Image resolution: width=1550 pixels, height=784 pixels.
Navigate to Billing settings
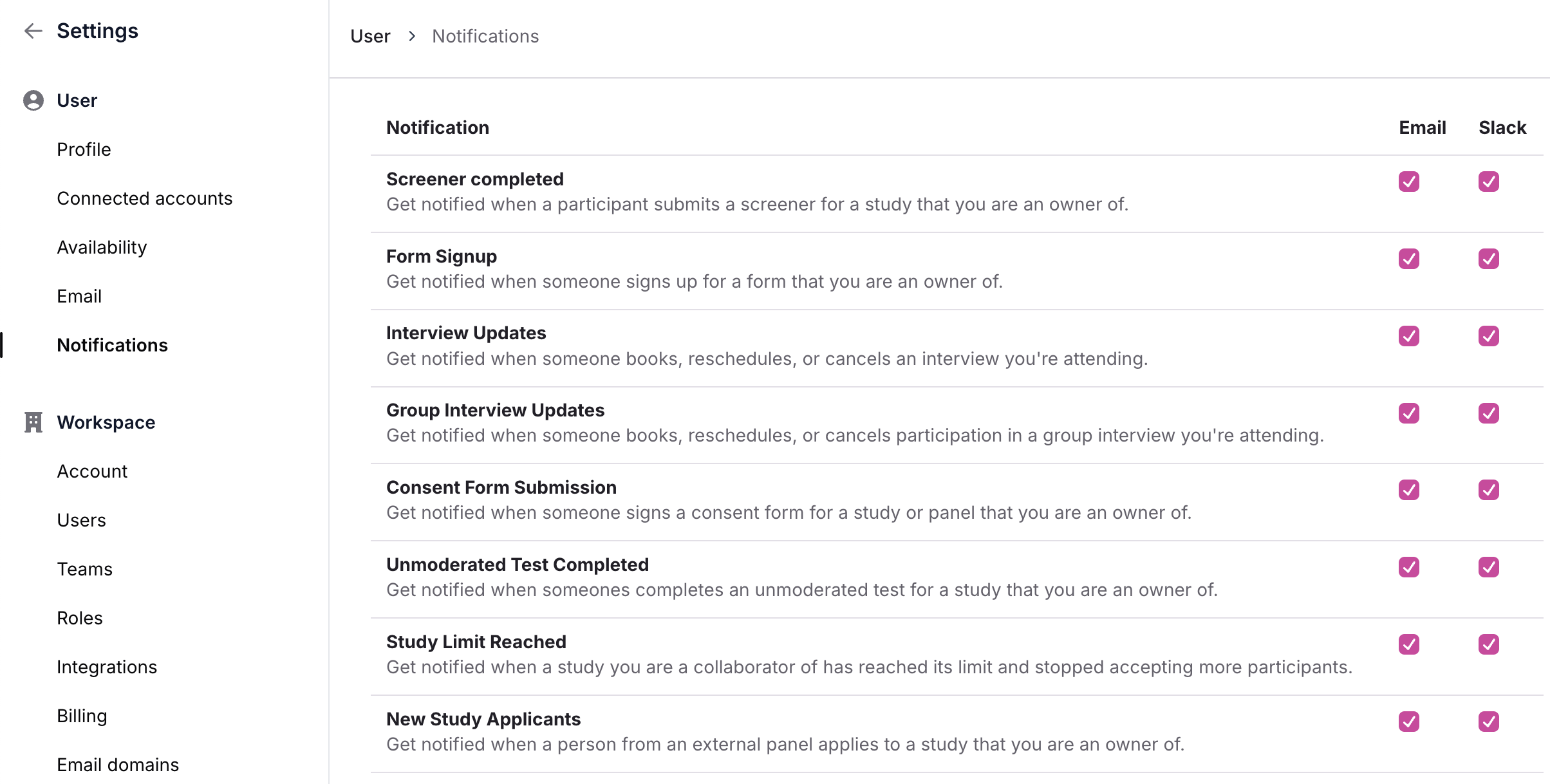coord(82,716)
